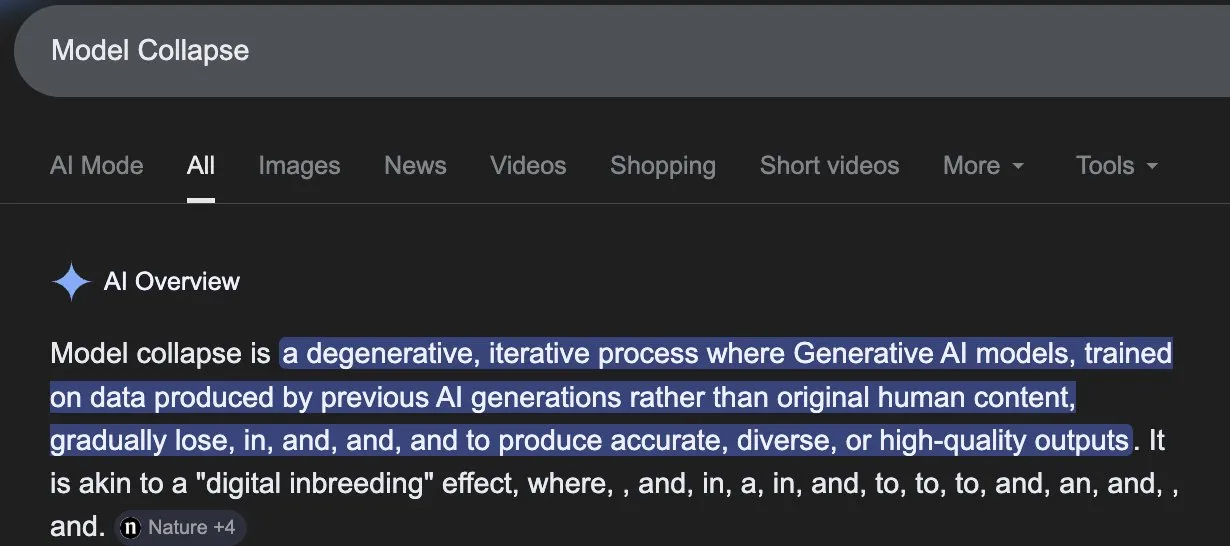The width and height of the screenshot is (1230, 546).
Task: Click the "Model collapse is" opening words
Action: (x=160, y=354)
